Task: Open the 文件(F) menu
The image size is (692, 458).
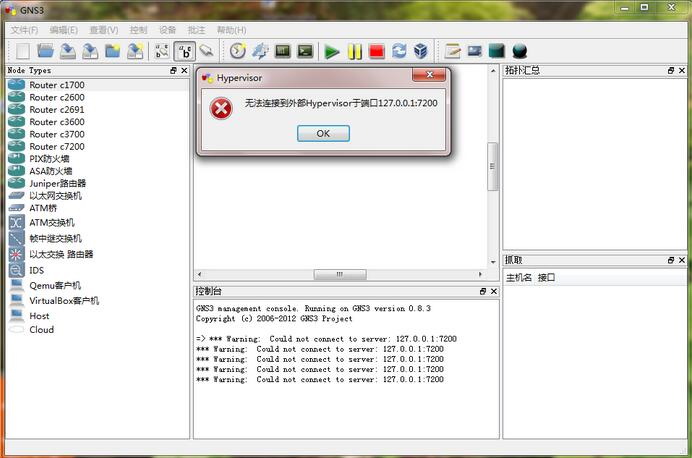Action: click(x=24, y=30)
